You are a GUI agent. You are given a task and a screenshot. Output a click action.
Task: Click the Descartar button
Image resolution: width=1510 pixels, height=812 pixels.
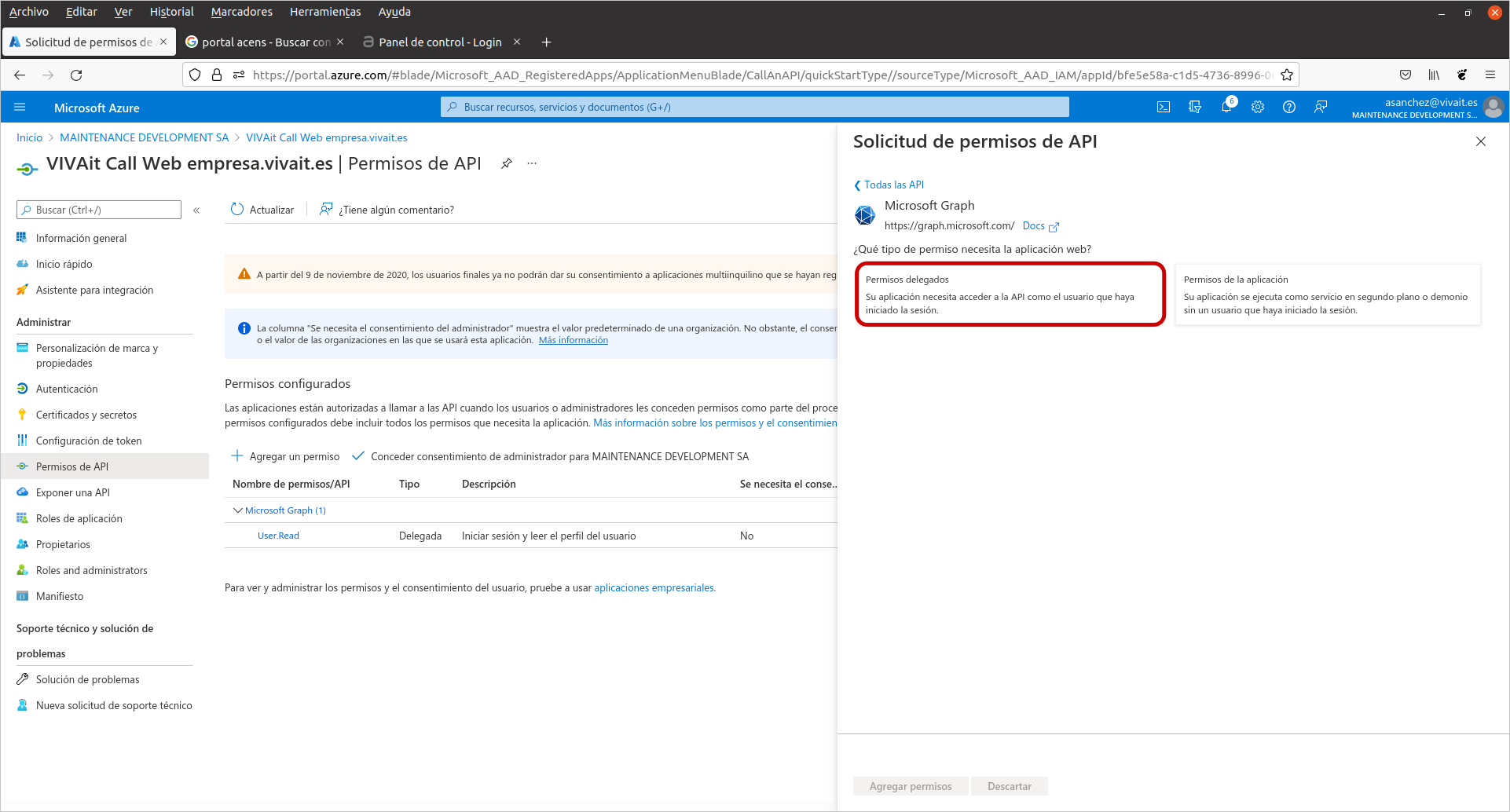(x=1010, y=786)
